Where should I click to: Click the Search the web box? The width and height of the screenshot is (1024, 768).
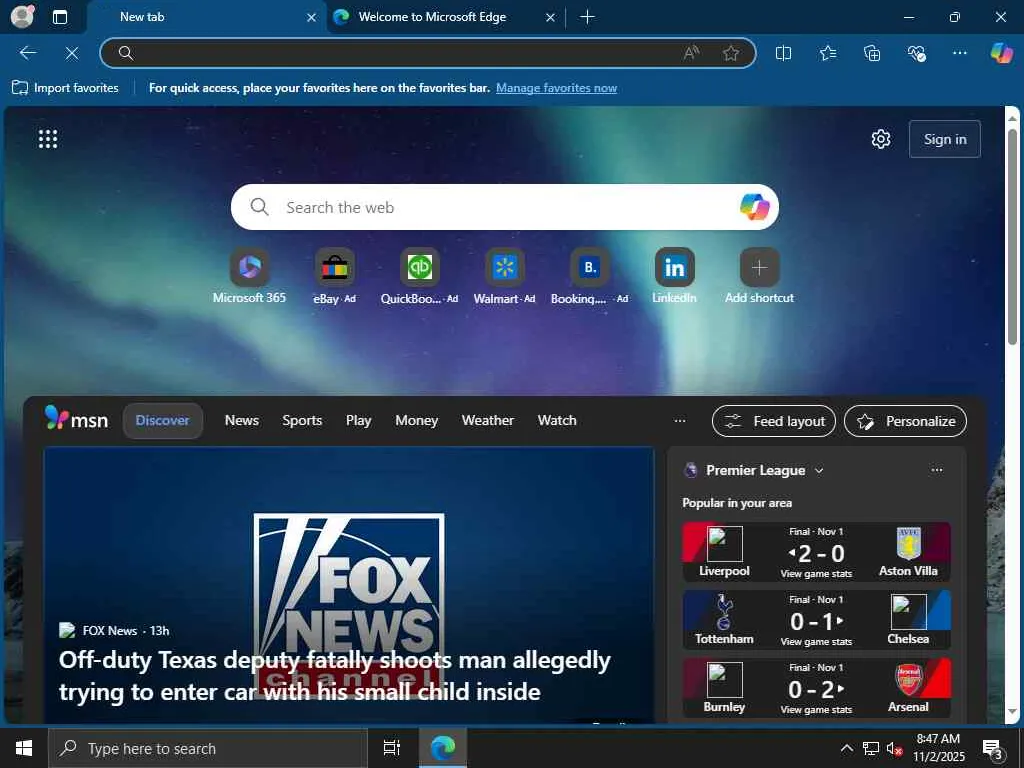pos(504,207)
